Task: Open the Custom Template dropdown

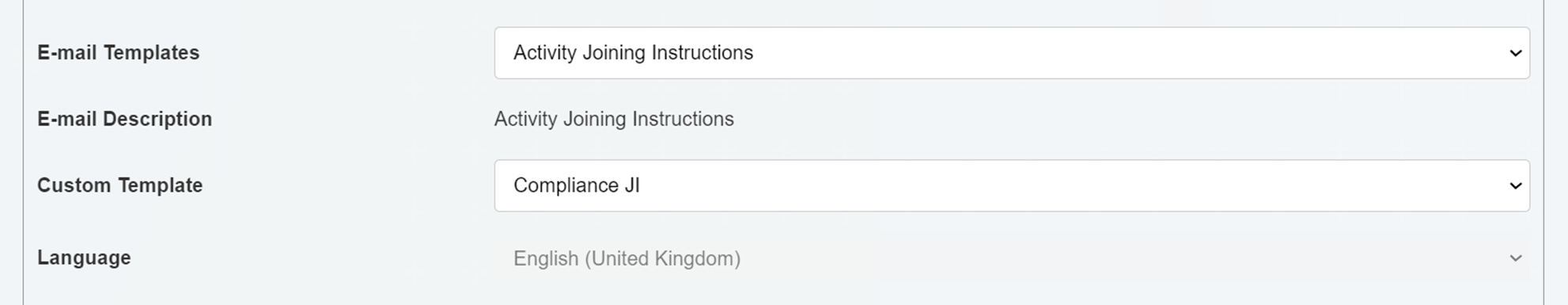Action: coord(1012,185)
